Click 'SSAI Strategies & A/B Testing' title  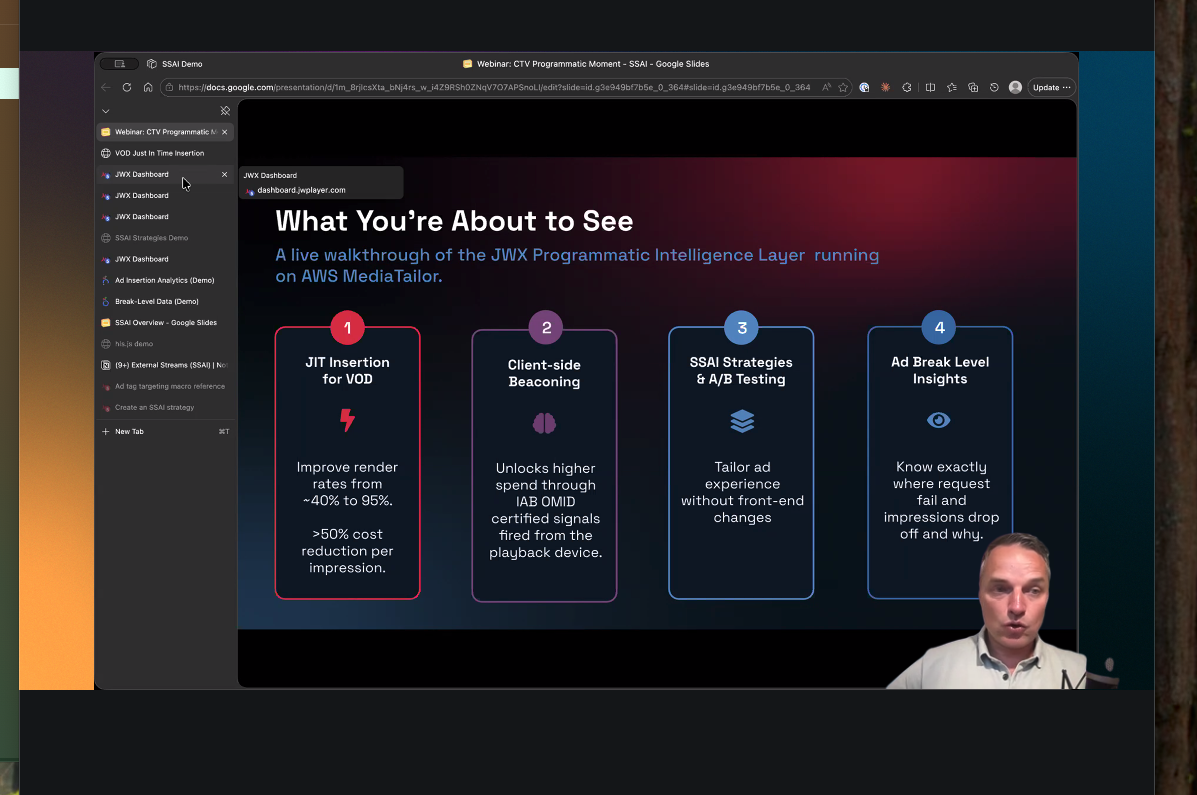point(741,370)
